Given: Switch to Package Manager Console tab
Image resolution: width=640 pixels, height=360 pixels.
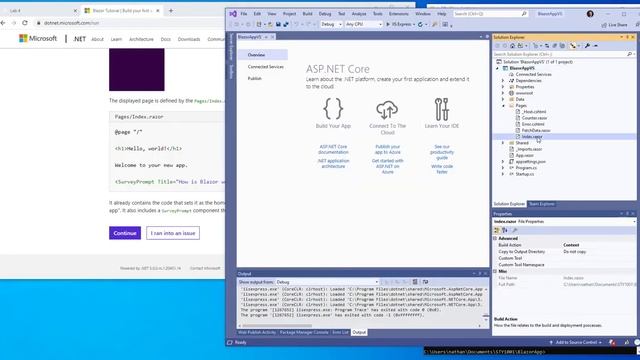Looking at the screenshot, I should coord(304,332).
